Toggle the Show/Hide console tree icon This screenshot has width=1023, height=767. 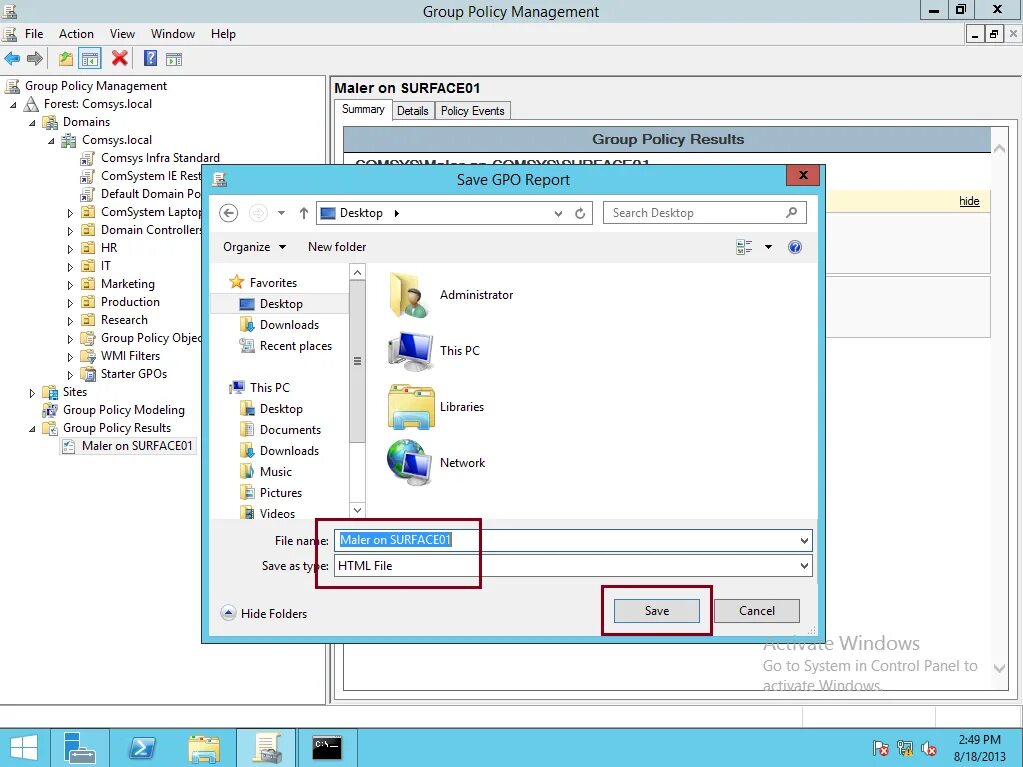tap(89, 59)
